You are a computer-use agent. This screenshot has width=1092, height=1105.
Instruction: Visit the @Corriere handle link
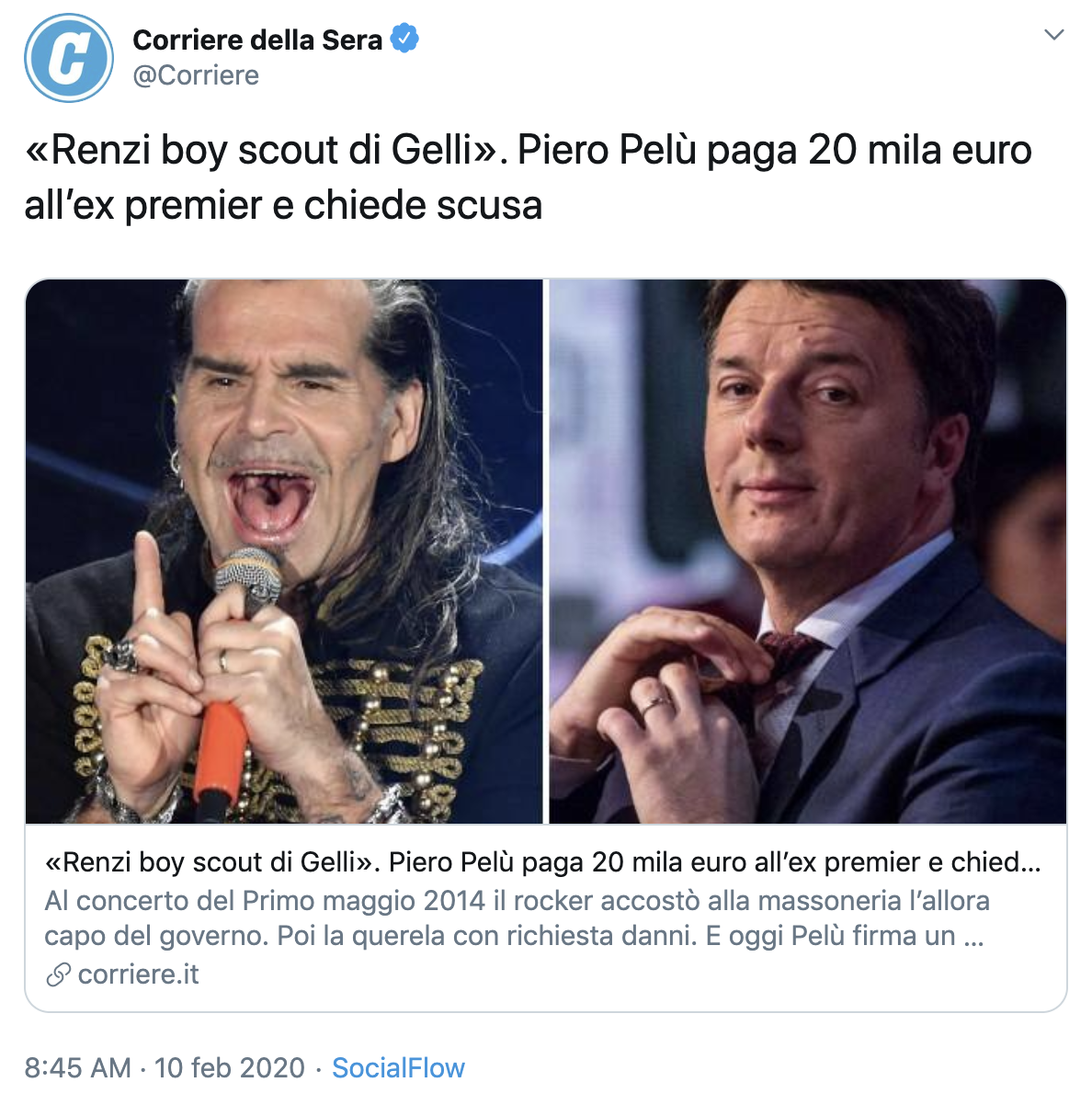point(196,75)
